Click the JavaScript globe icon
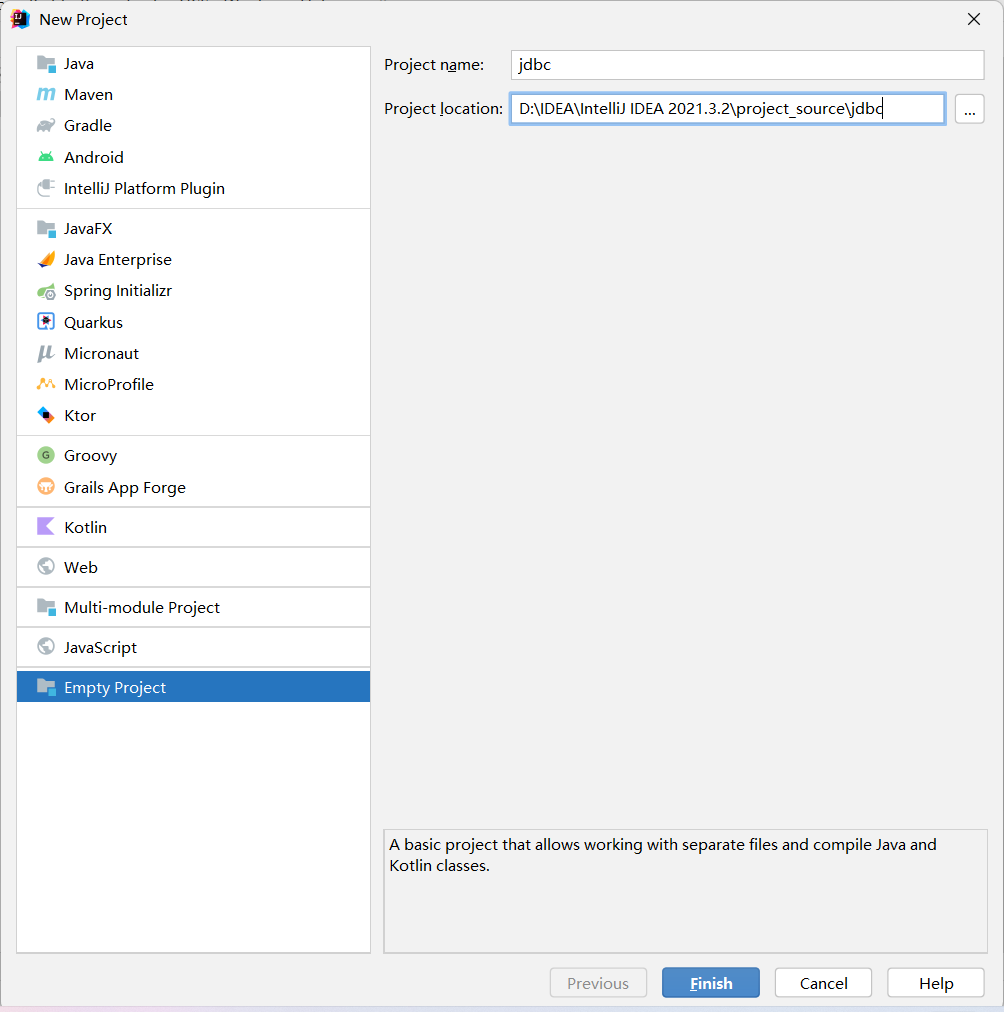Image resolution: width=1004 pixels, height=1012 pixels. (x=46, y=647)
